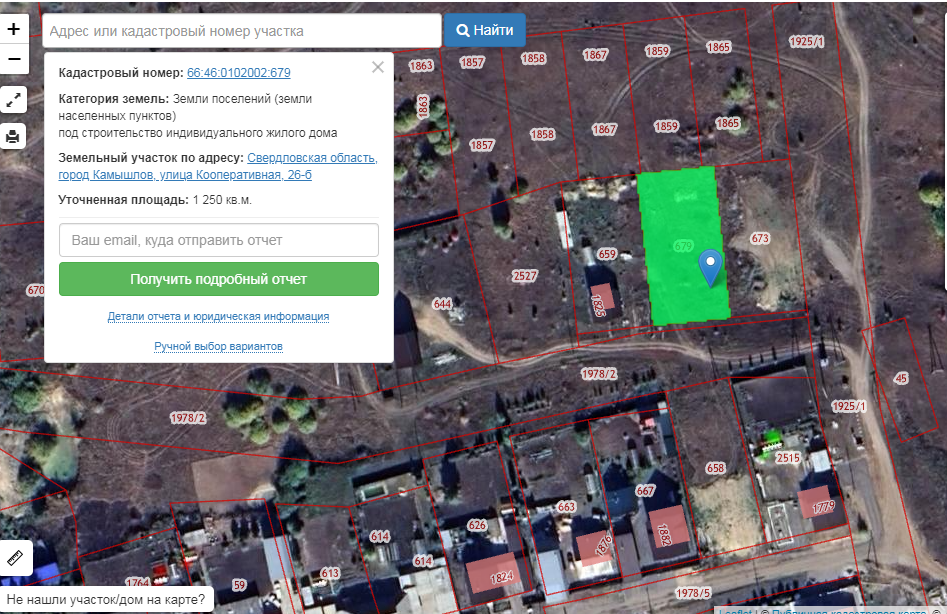The height and width of the screenshot is (614, 947).
Task: Zoom in on the map
Action: 14,29
